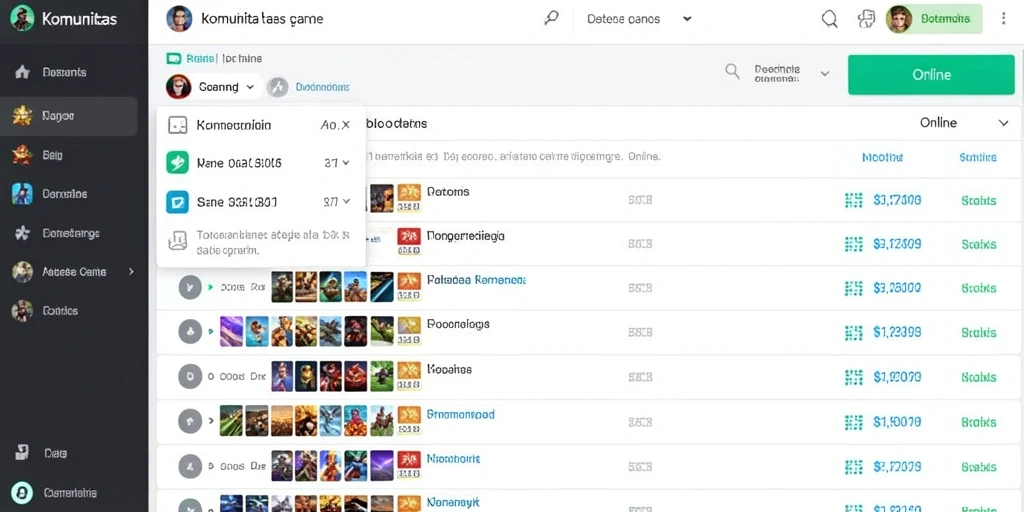Click the gray round icon beside Dioonodans

(x=278, y=86)
